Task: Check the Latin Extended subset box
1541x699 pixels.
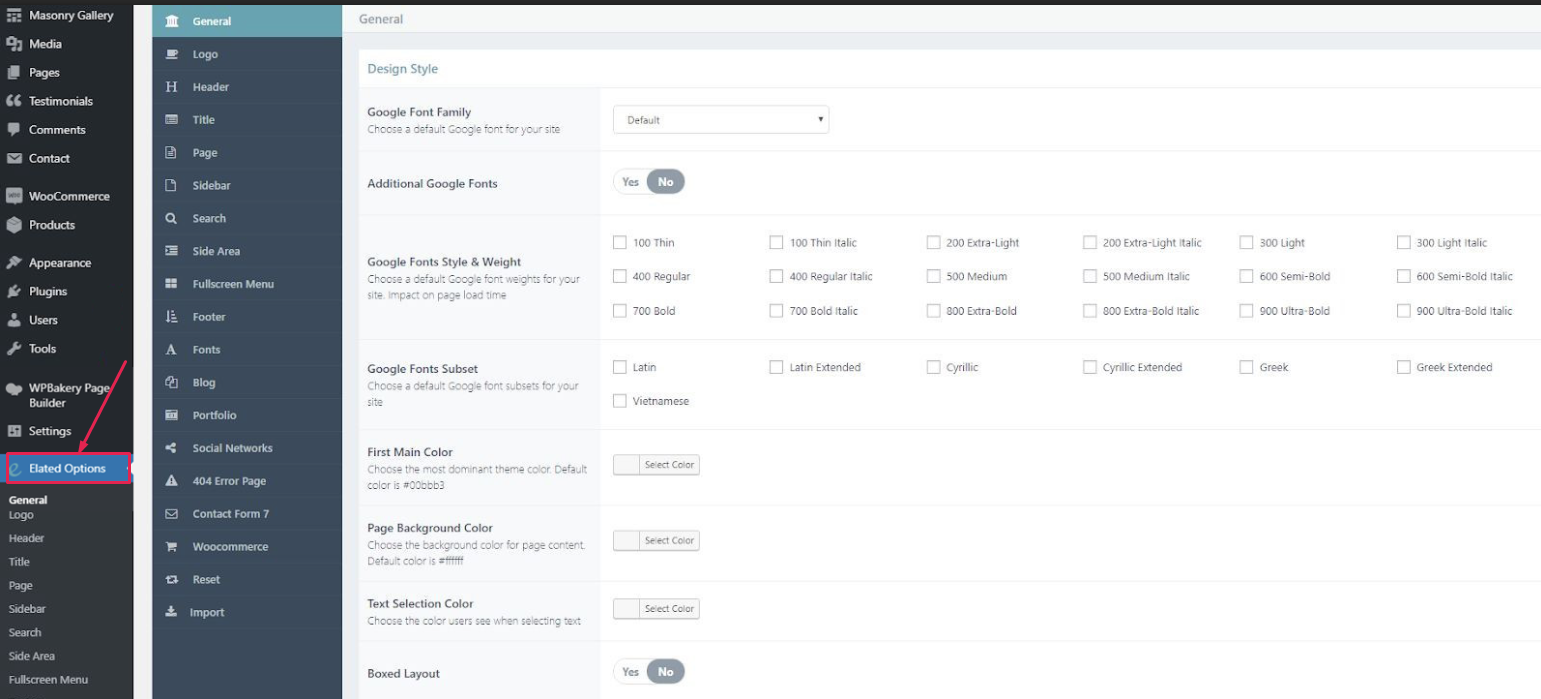Action: pyautogui.click(x=776, y=367)
